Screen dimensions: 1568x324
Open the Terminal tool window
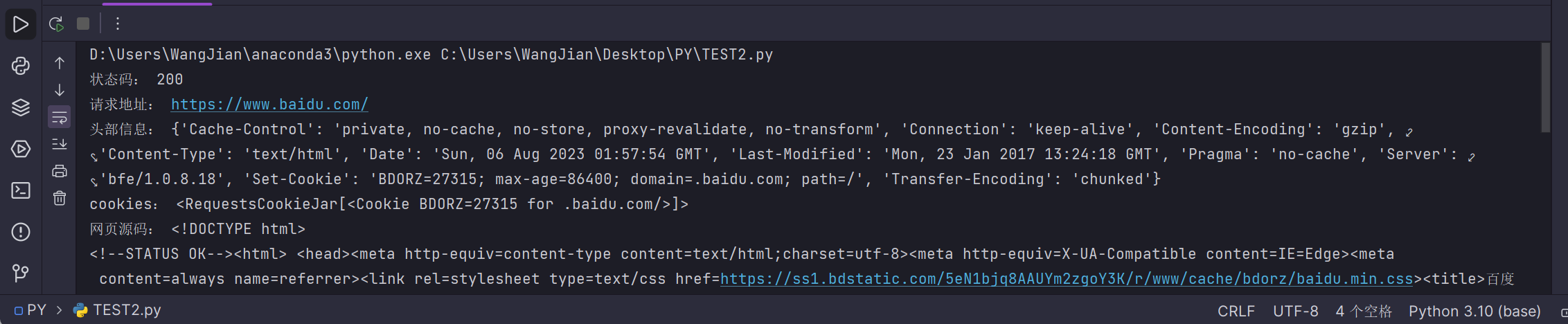21,190
